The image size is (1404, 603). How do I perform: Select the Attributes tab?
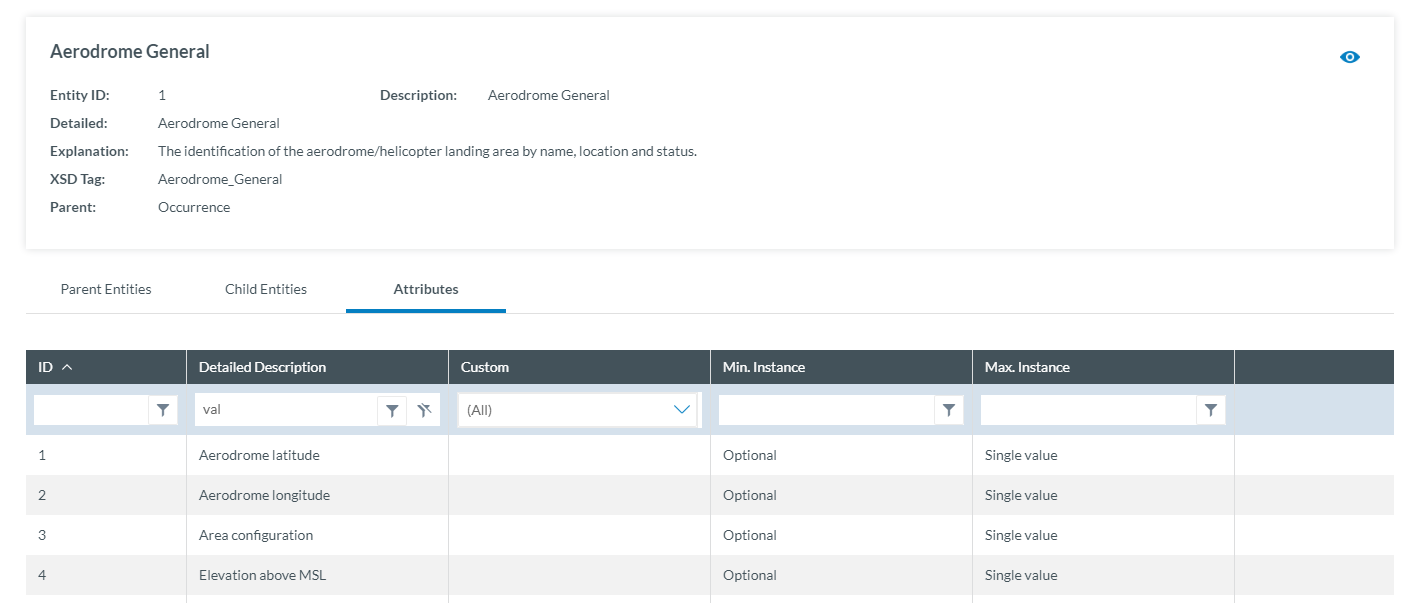pyautogui.click(x=426, y=289)
